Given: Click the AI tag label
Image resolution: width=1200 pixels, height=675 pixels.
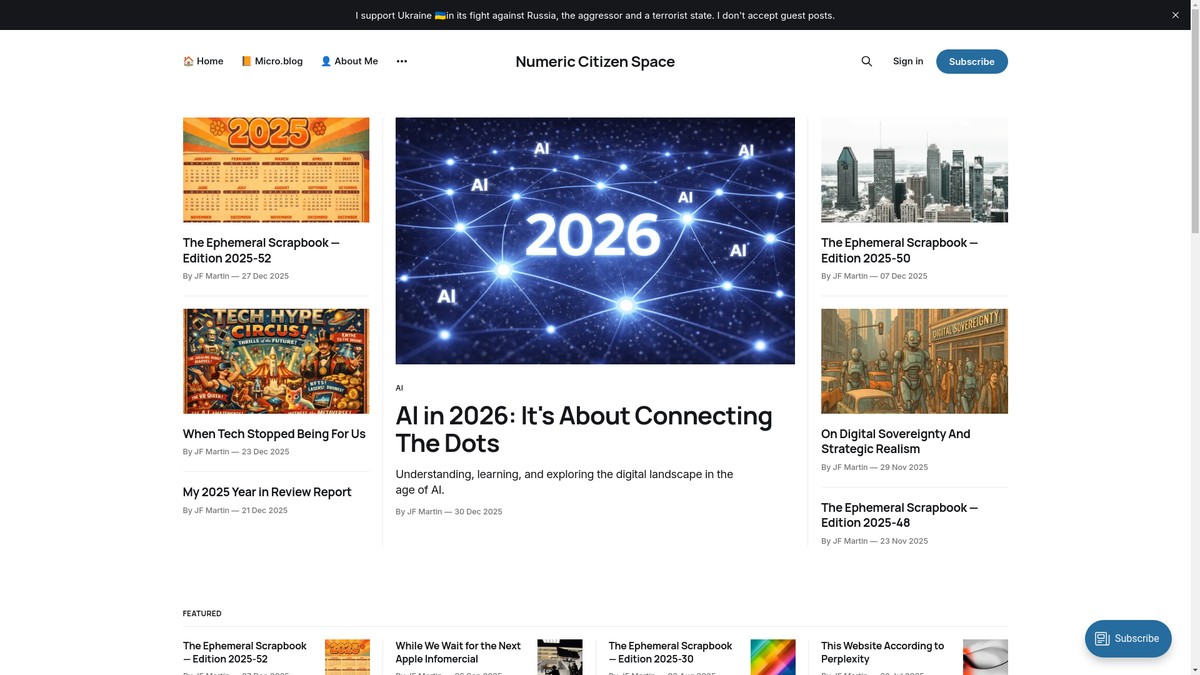Looking at the screenshot, I should pos(399,388).
